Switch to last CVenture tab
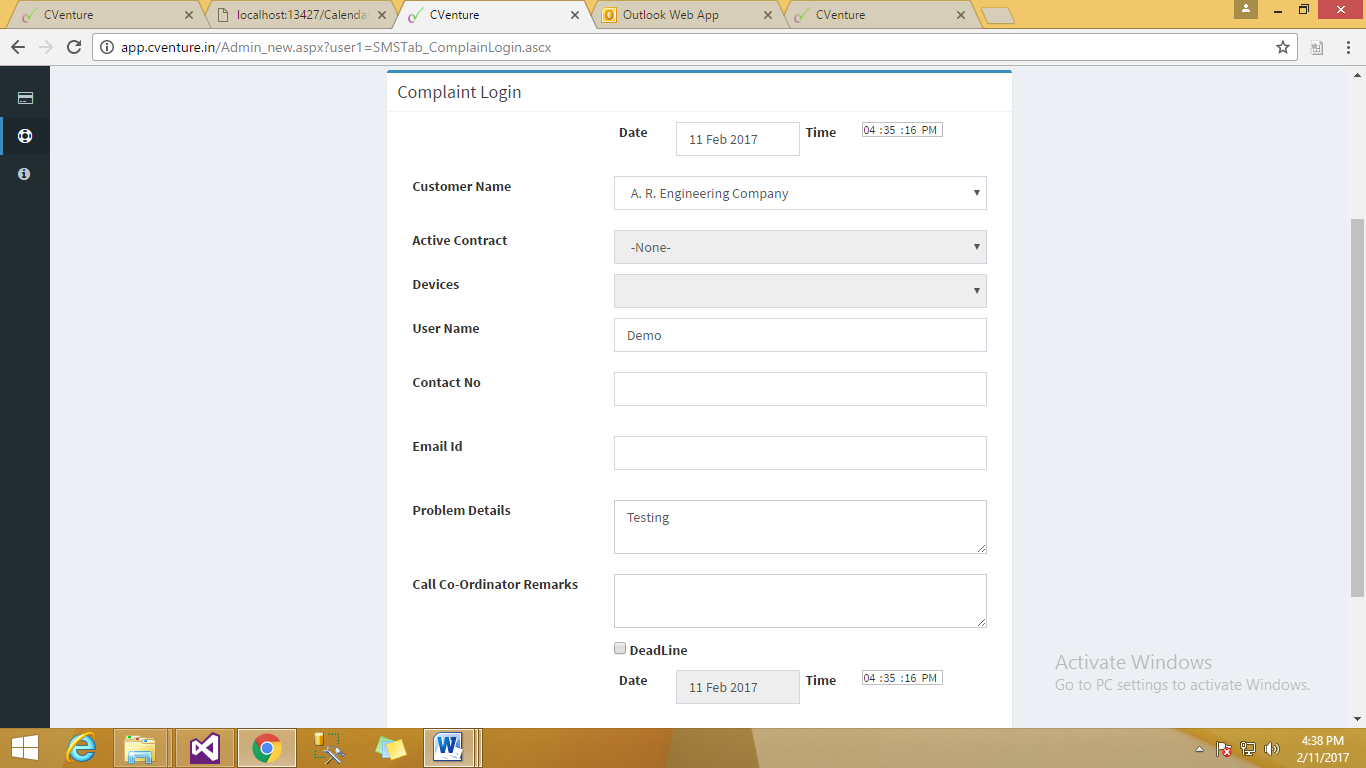Image resolution: width=1366 pixels, height=768 pixels. pos(879,15)
